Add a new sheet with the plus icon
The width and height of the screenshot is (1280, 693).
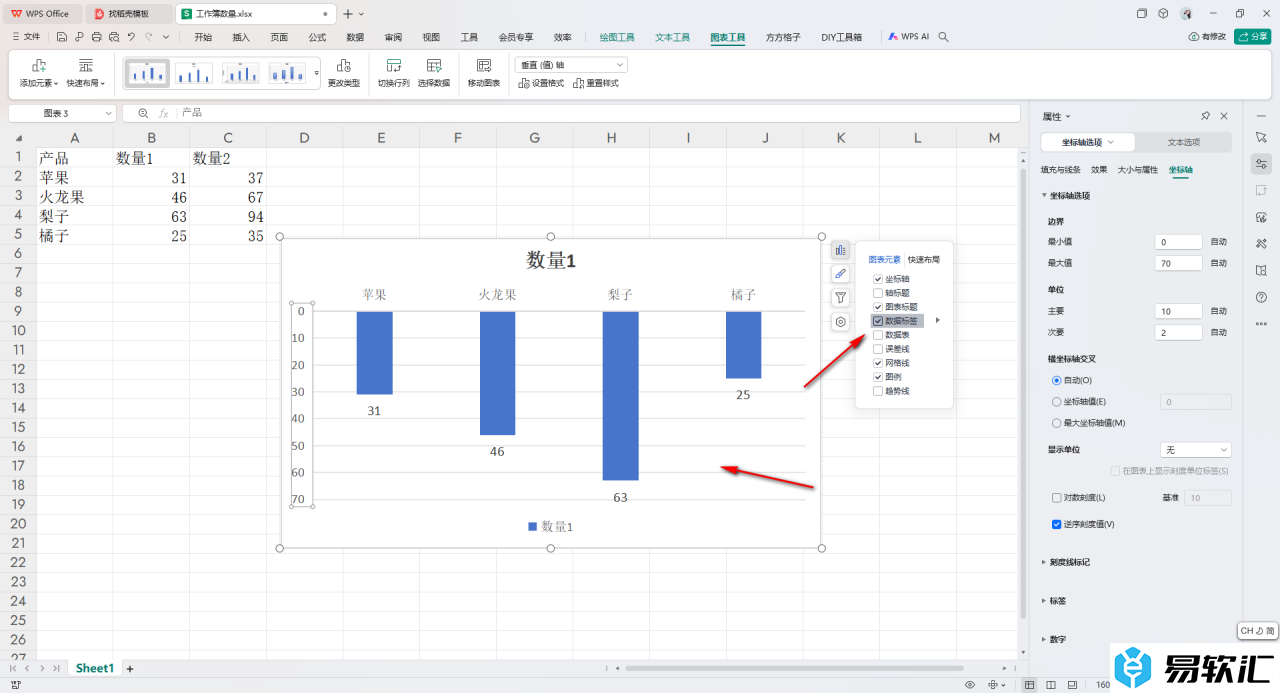tap(129, 668)
